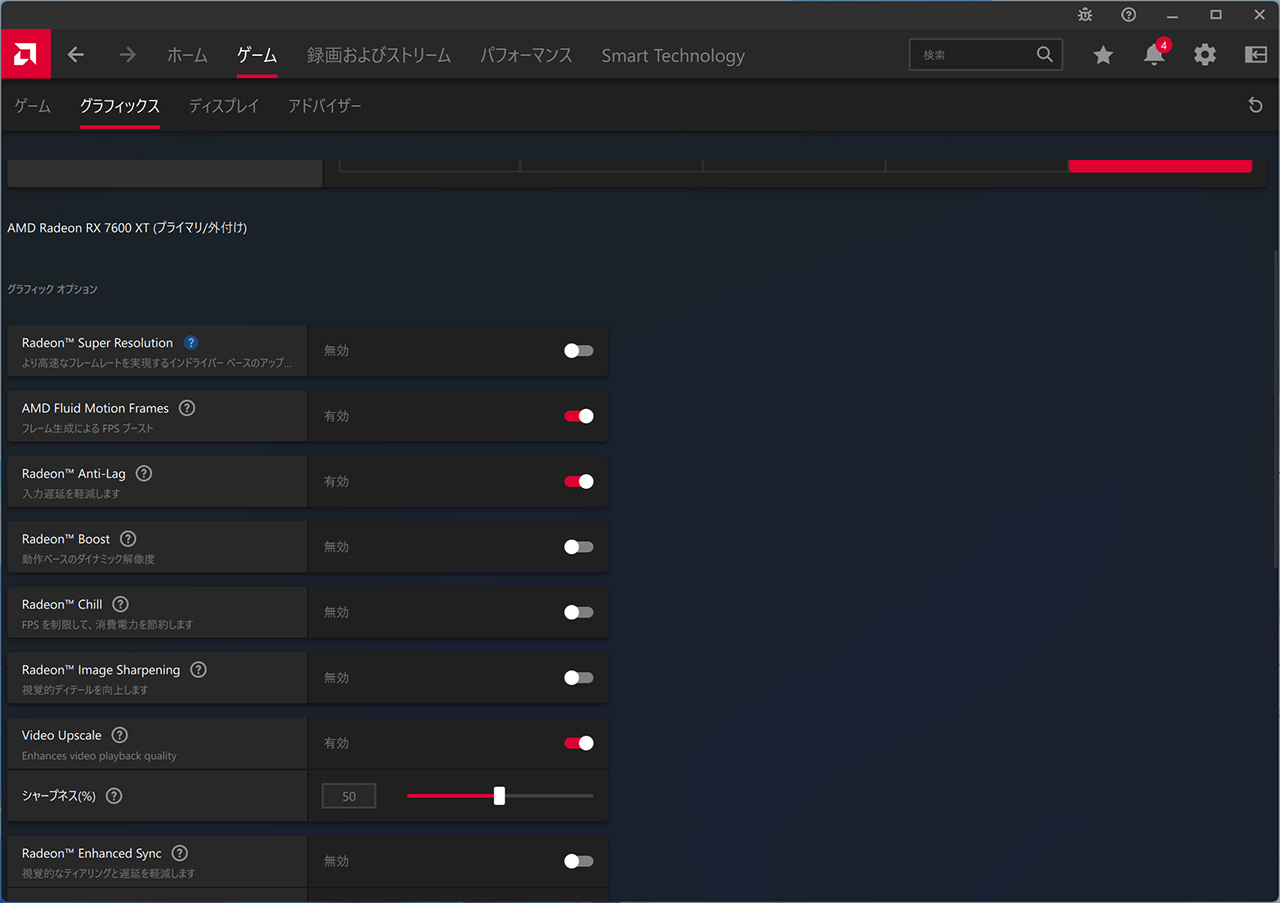Image resolution: width=1280 pixels, height=903 pixels.
Task: Enable Radeon Boost switch
Action: [x=579, y=547]
